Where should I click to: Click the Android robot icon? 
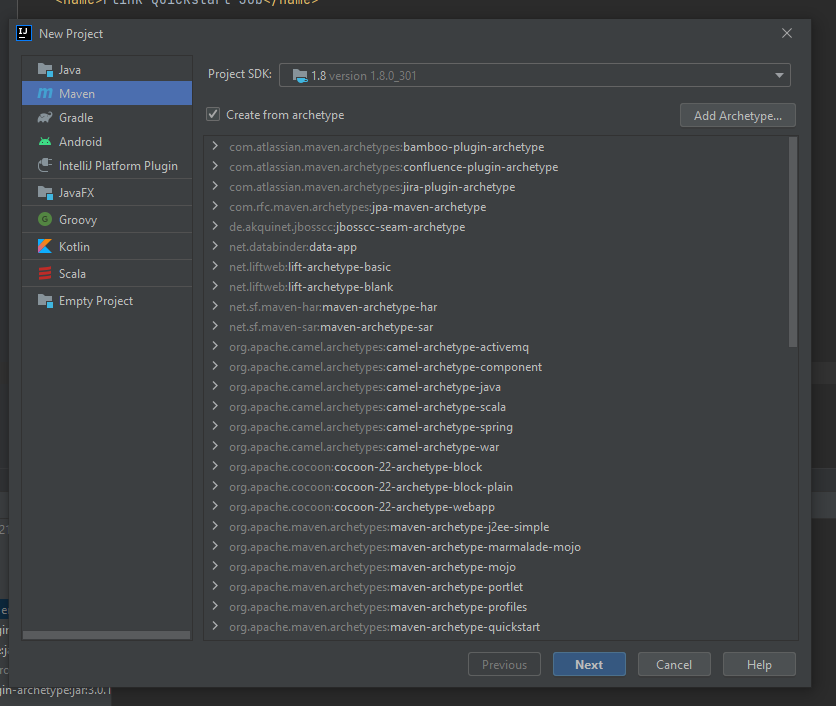click(x=45, y=141)
